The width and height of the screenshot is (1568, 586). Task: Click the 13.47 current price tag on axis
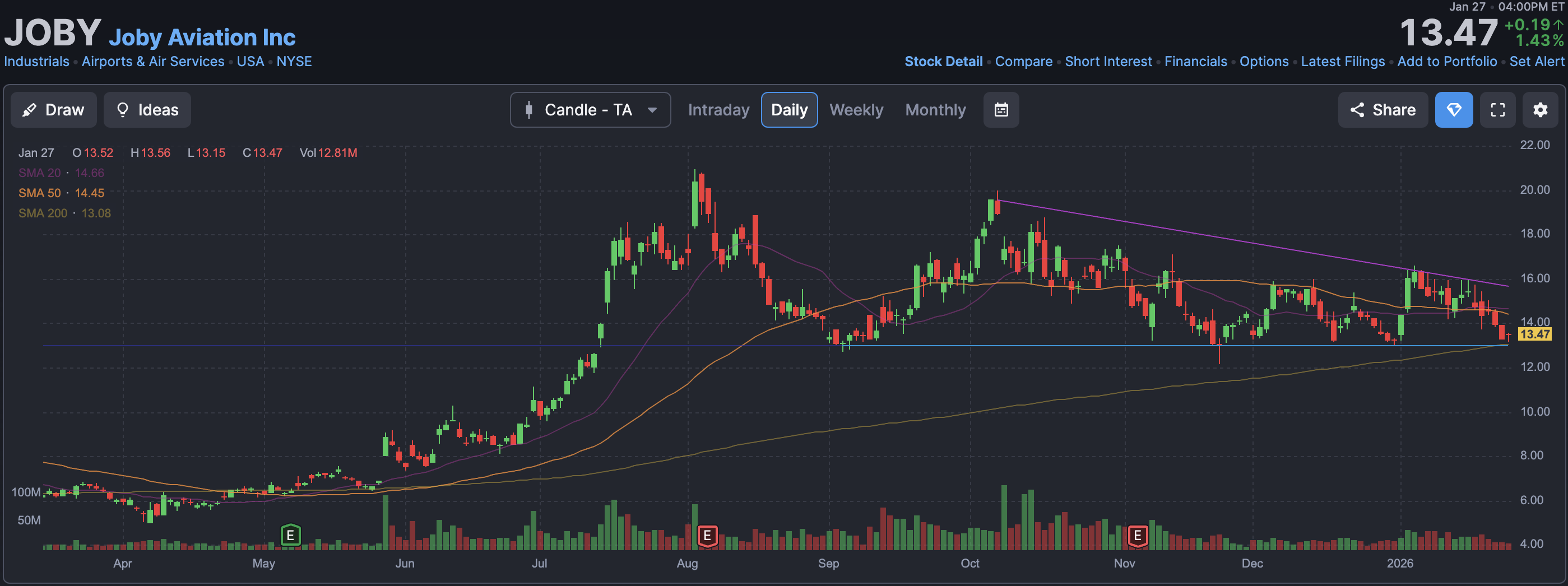(1534, 334)
